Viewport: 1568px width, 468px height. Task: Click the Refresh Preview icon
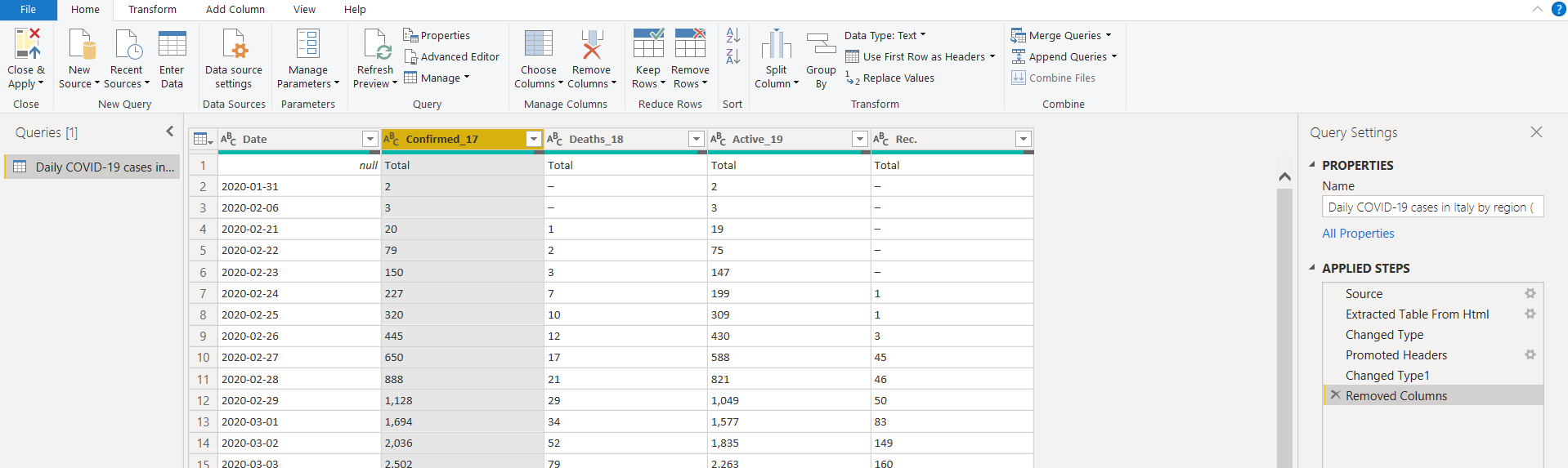(376, 44)
